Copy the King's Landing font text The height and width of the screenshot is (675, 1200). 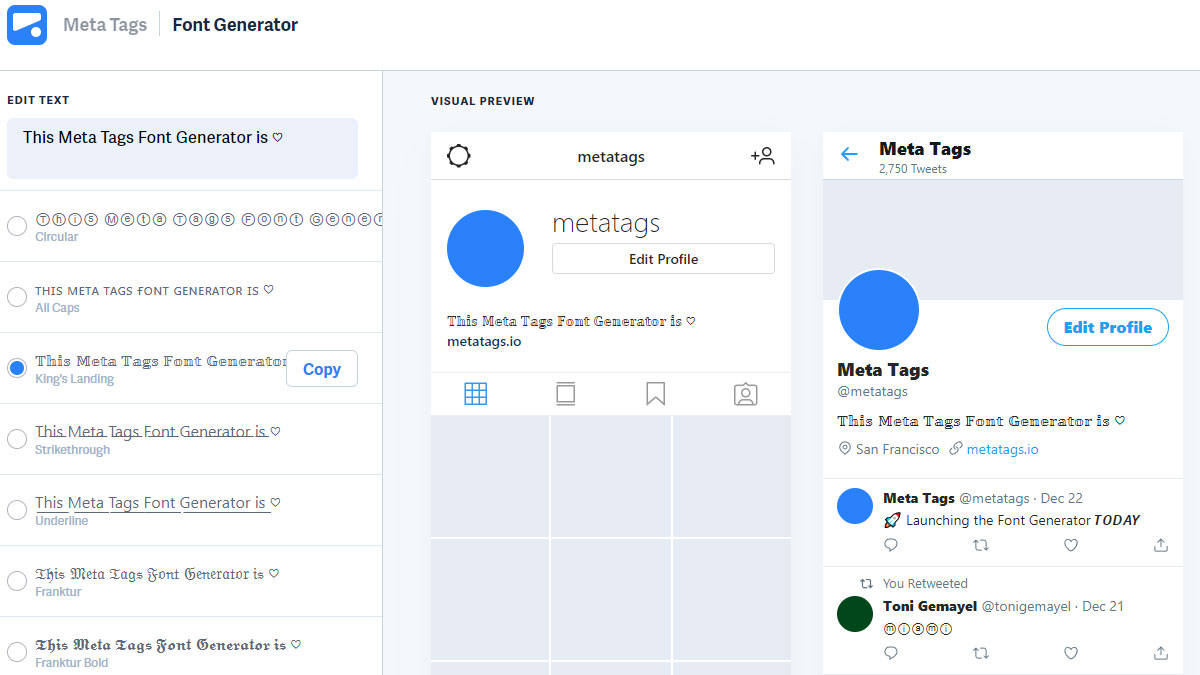click(322, 369)
